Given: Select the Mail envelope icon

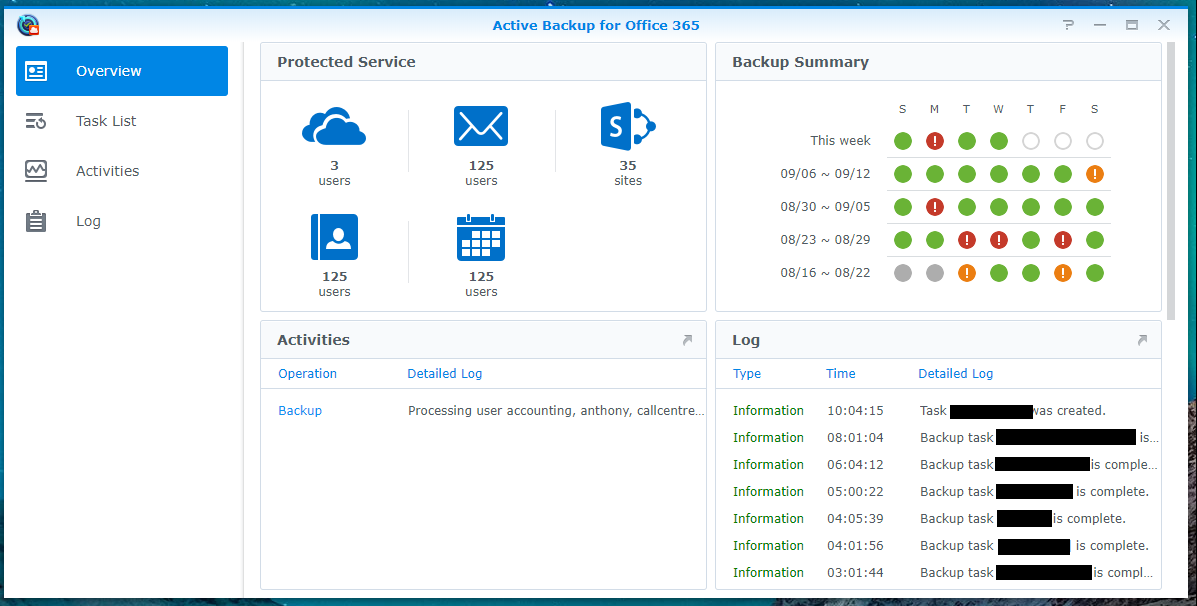Looking at the screenshot, I should click(x=481, y=126).
